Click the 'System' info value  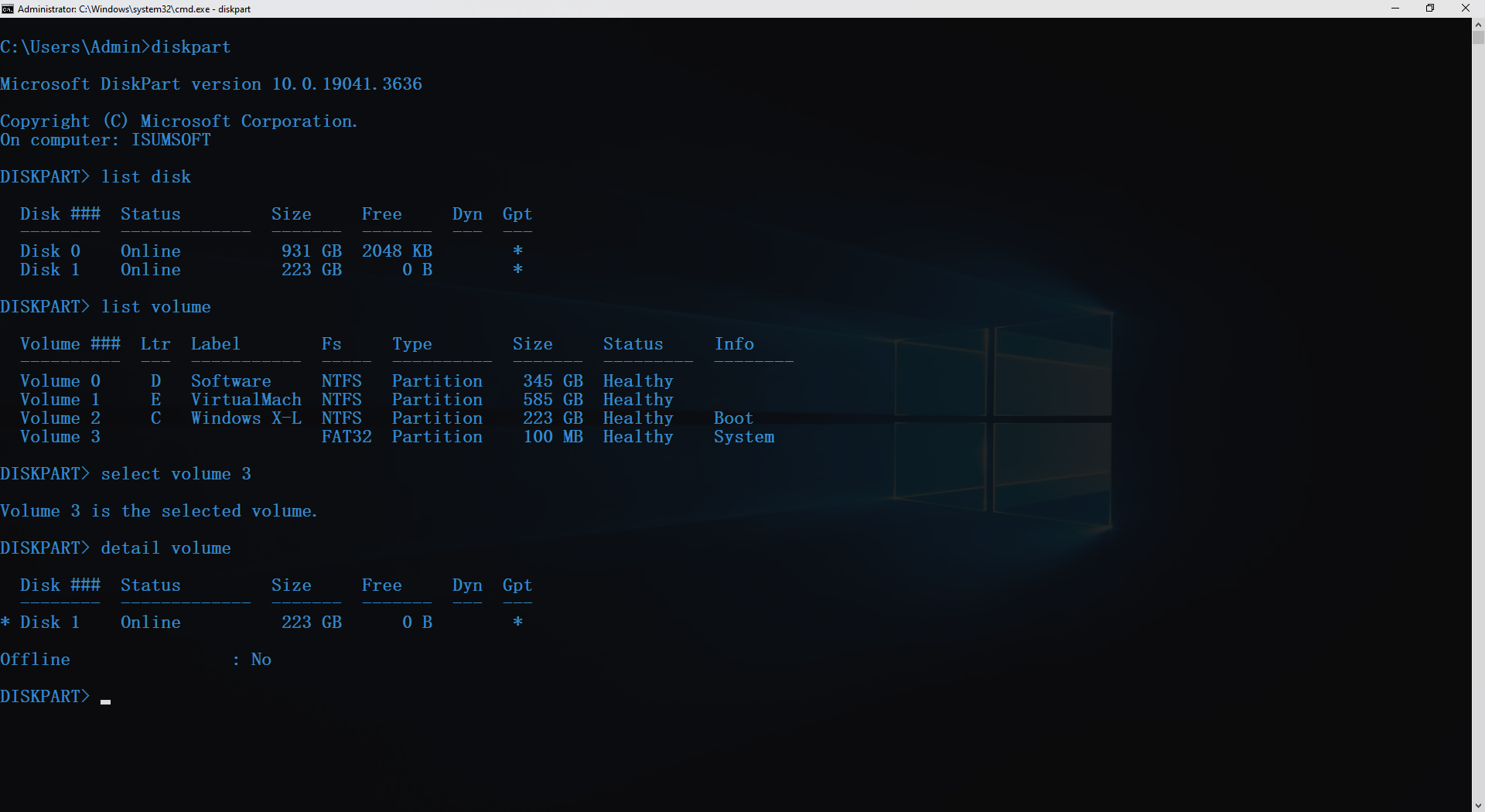(x=744, y=437)
